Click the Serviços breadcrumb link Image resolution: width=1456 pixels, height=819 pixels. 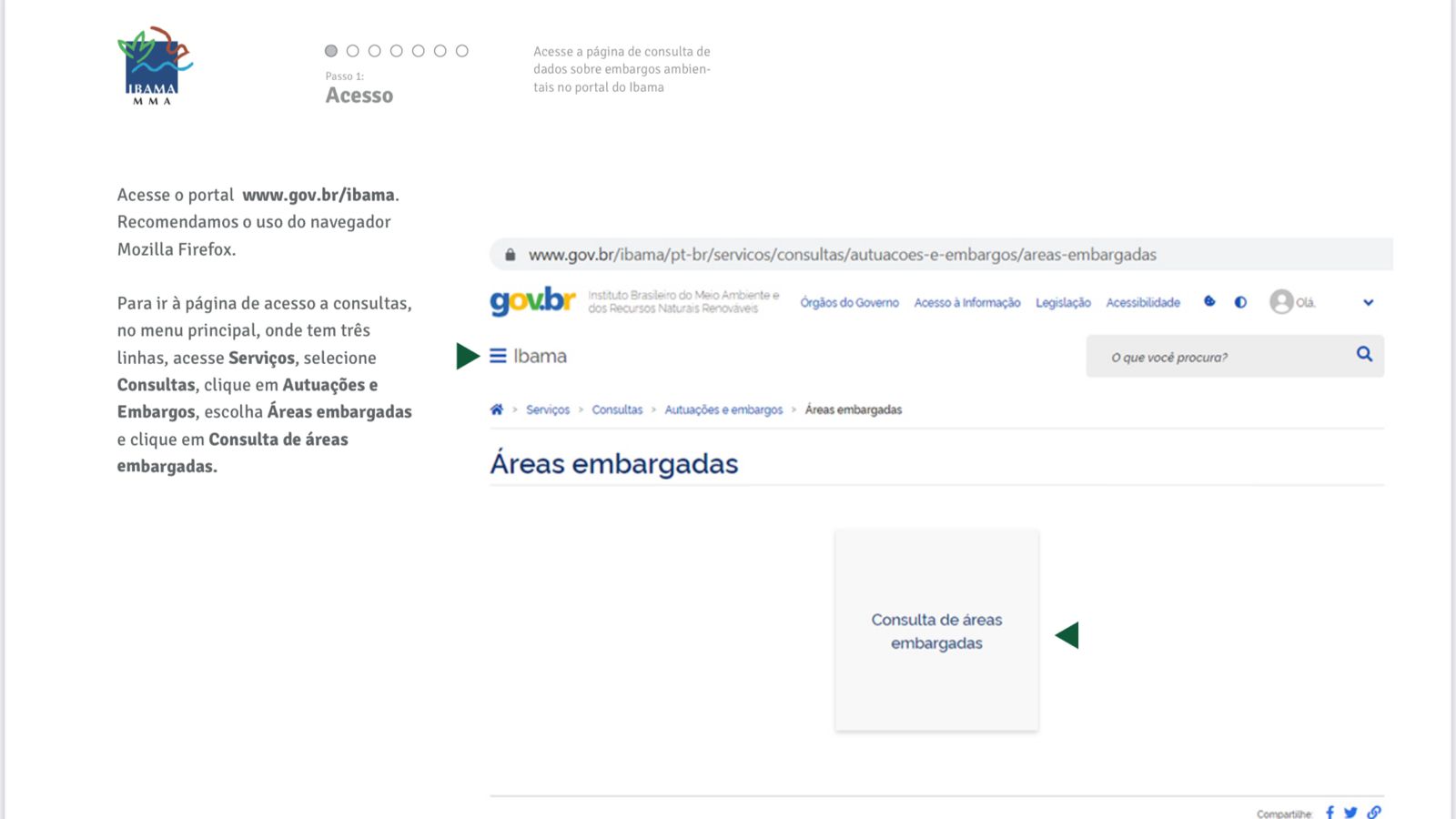click(548, 409)
